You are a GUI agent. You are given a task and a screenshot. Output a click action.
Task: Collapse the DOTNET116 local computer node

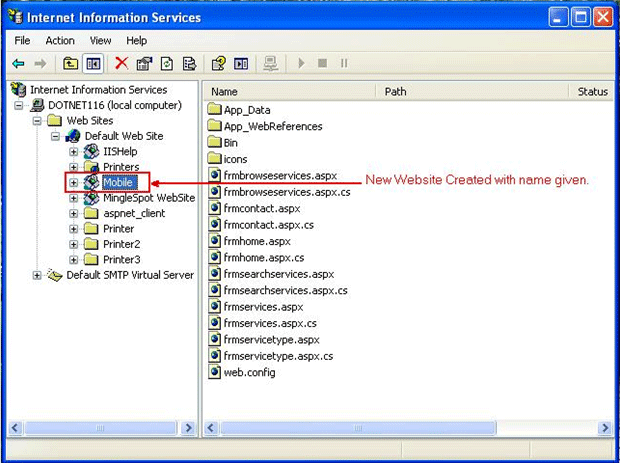pos(19,106)
